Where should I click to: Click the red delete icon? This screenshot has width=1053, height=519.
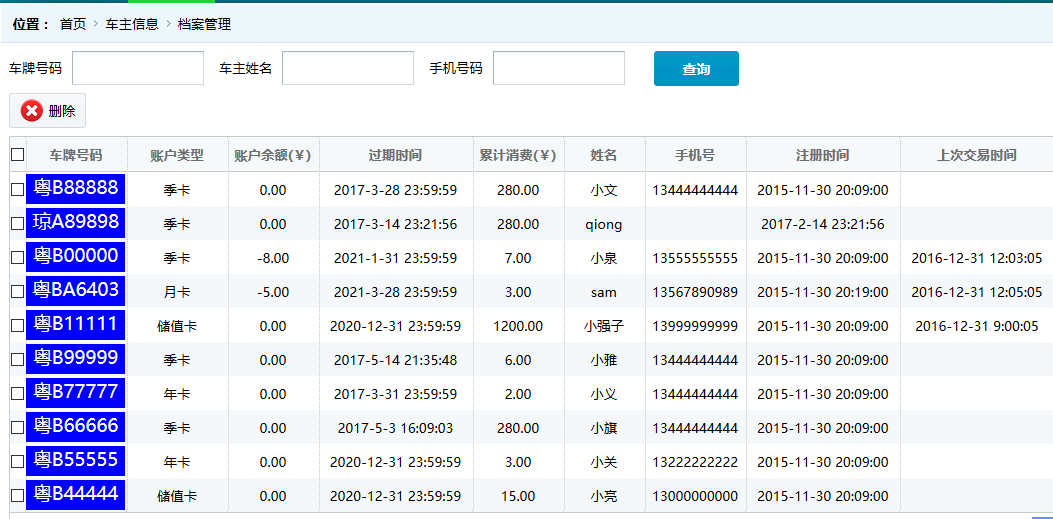pos(32,111)
